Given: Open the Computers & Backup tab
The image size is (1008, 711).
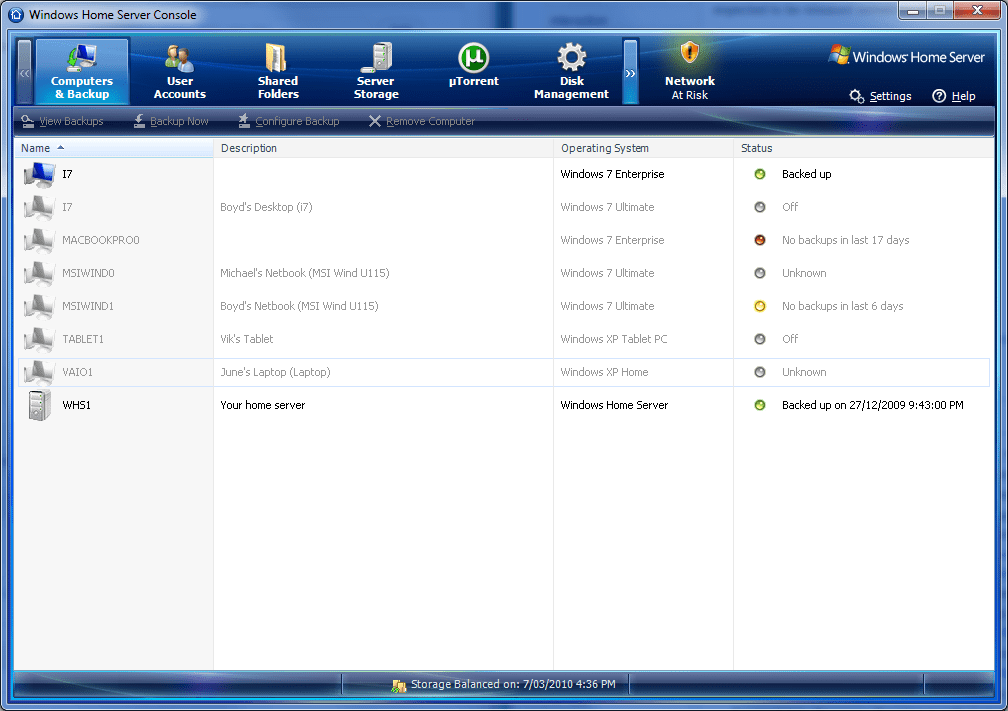Looking at the screenshot, I should pos(82,71).
